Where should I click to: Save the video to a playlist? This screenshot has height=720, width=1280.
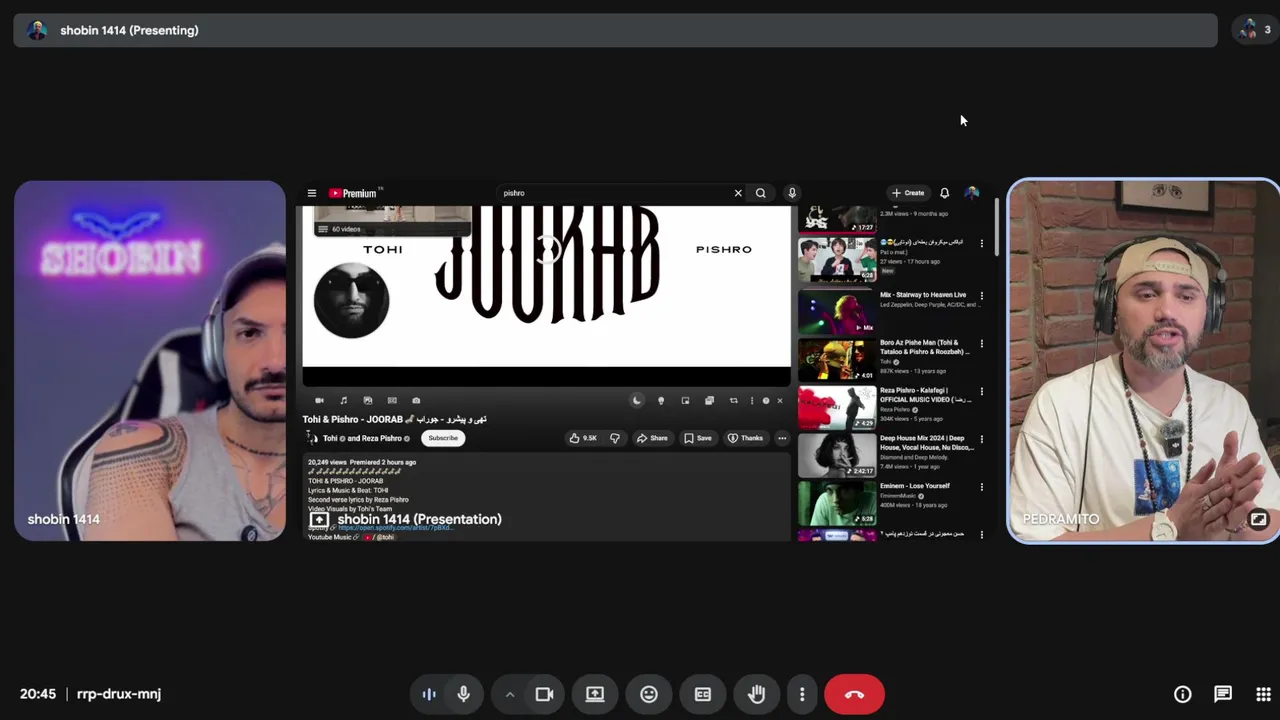698,438
